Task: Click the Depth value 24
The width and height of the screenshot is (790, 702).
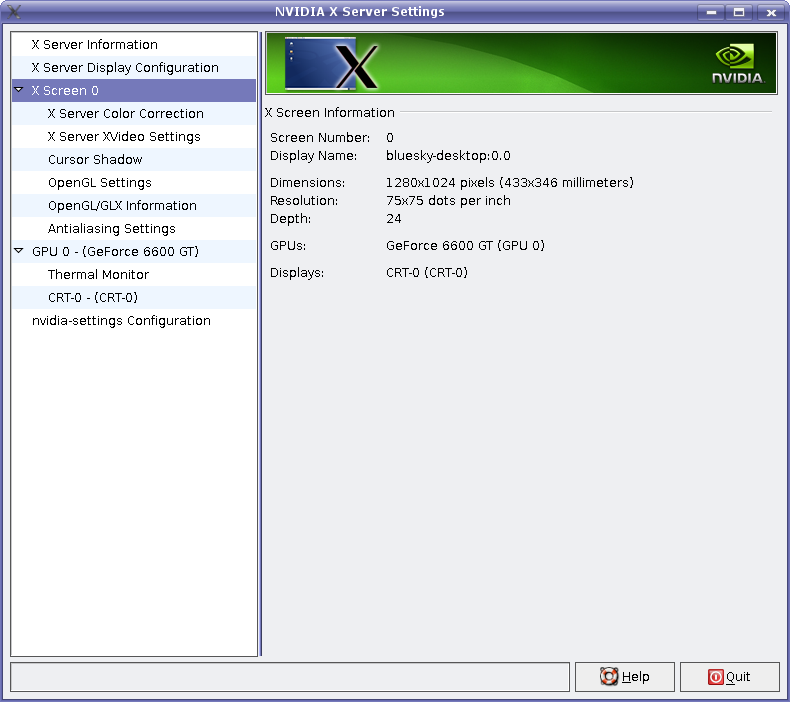Action: (393, 219)
